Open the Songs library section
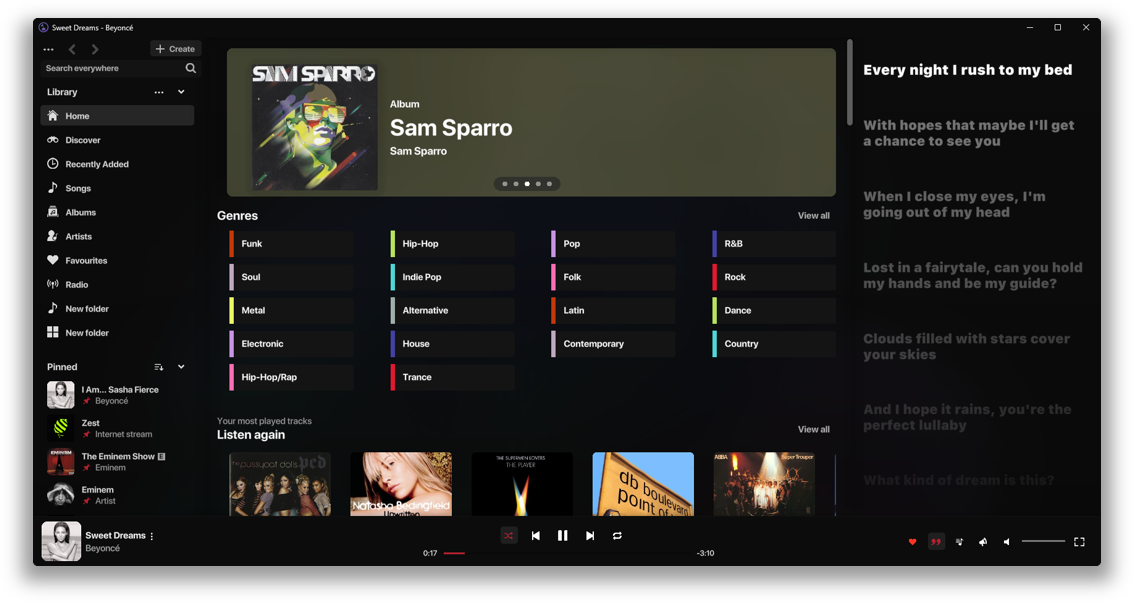Screen dimensions: 1134x603 pyautogui.click(x=117, y=188)
